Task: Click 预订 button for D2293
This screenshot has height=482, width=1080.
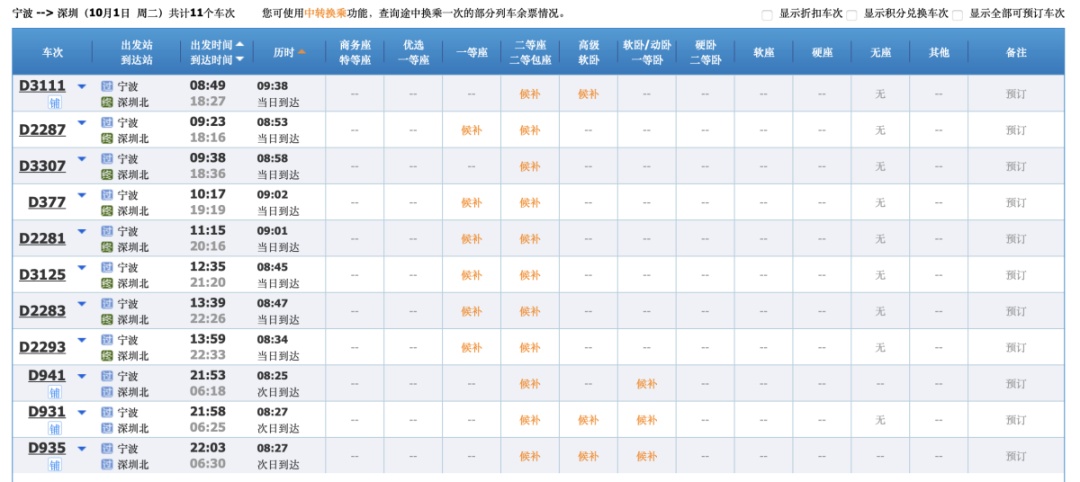Action: (x=1016, y=348)
